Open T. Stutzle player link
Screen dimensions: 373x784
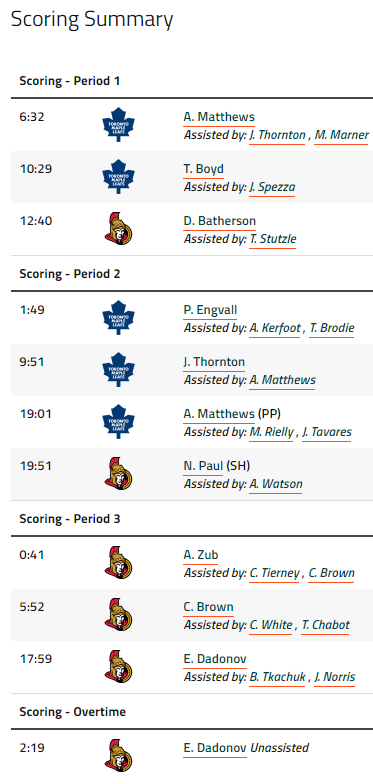pos(272,239)
